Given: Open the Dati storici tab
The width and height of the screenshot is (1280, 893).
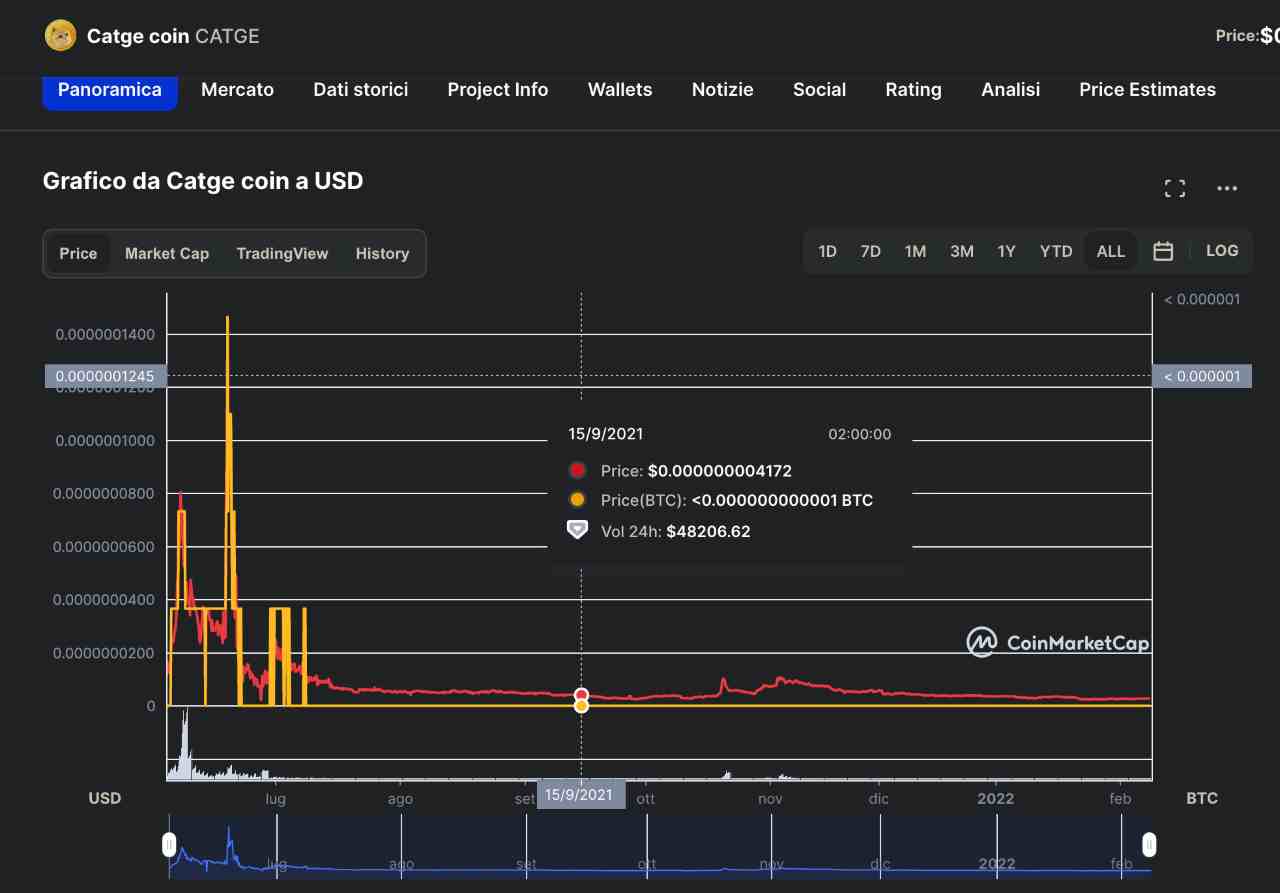Looking at the screenshot, I should click(x=361, y=90).
